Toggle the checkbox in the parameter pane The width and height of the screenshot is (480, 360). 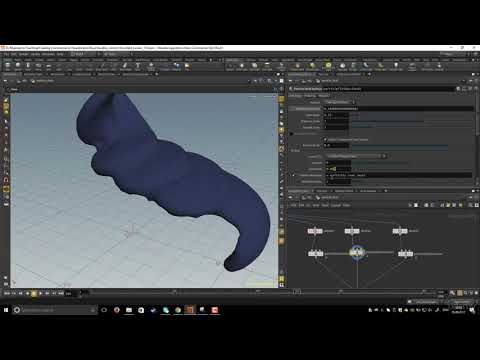pyautogui.click(x=326, y=139)
